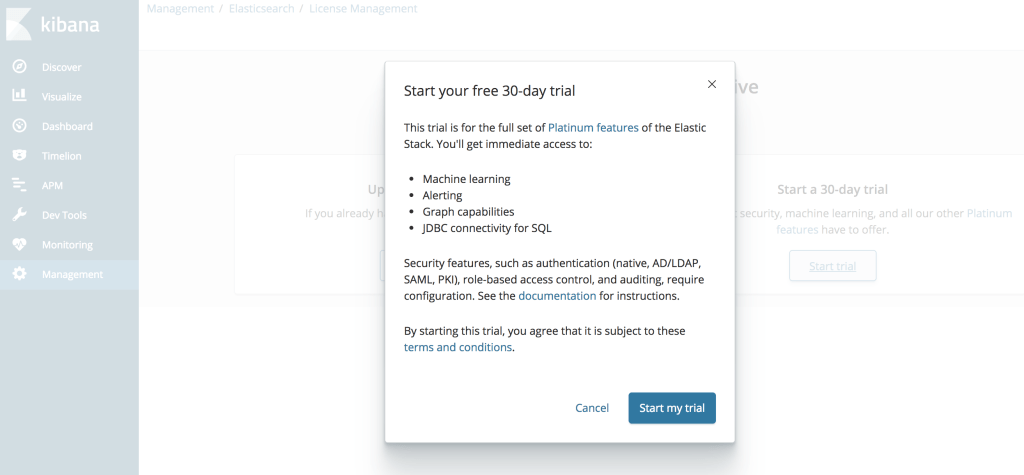The height and width of the screenshot is (475, 1024).
Task: Go to Management breadcrumb
Action: (x=179, y=9)
